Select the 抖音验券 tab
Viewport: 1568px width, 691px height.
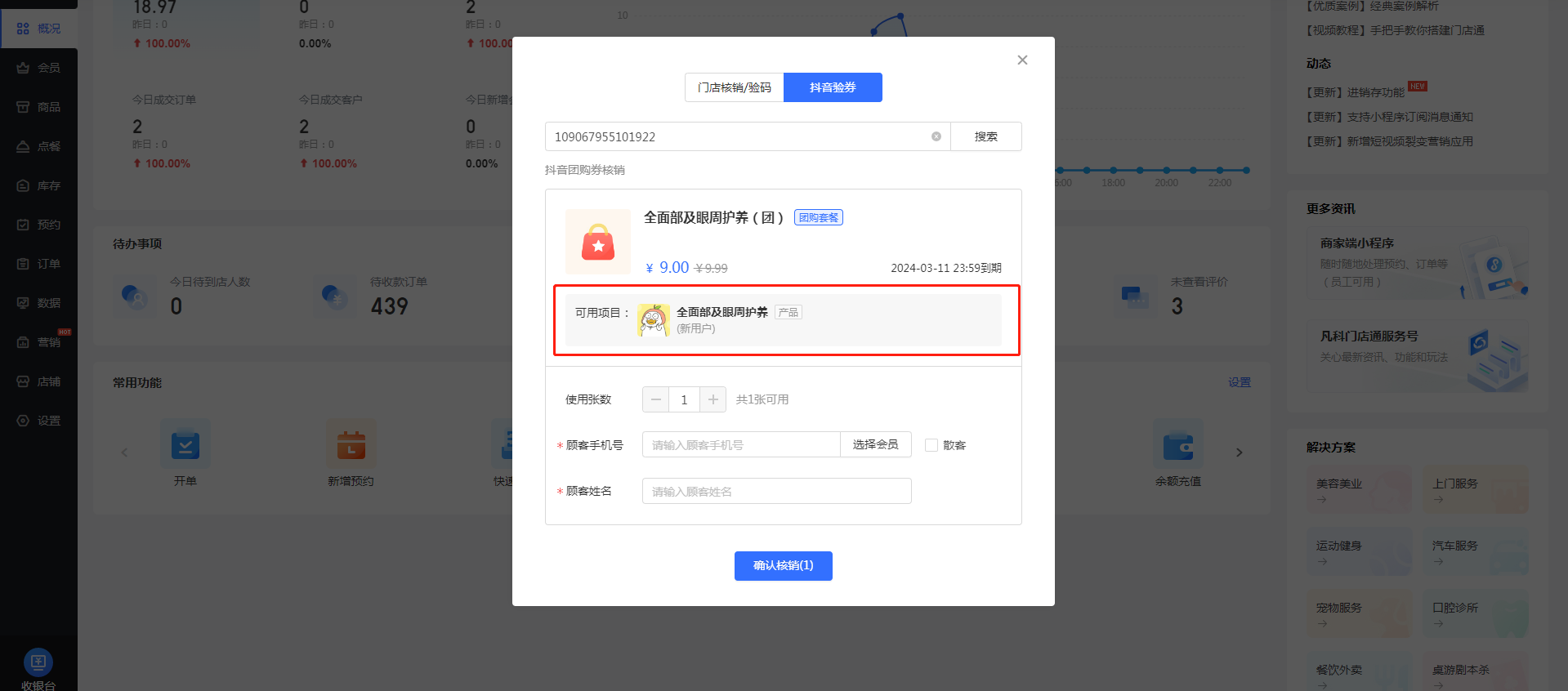coord(833,87)
